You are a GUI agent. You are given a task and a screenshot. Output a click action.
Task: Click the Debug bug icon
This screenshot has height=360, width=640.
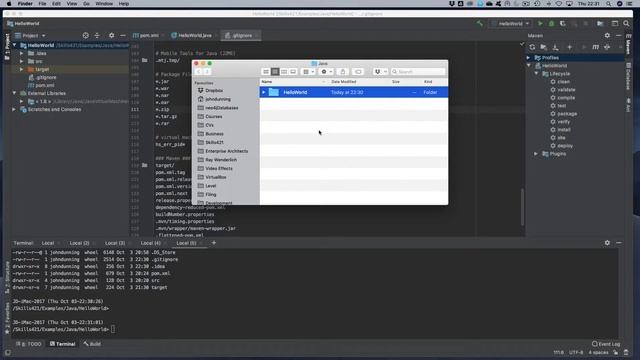551,24
